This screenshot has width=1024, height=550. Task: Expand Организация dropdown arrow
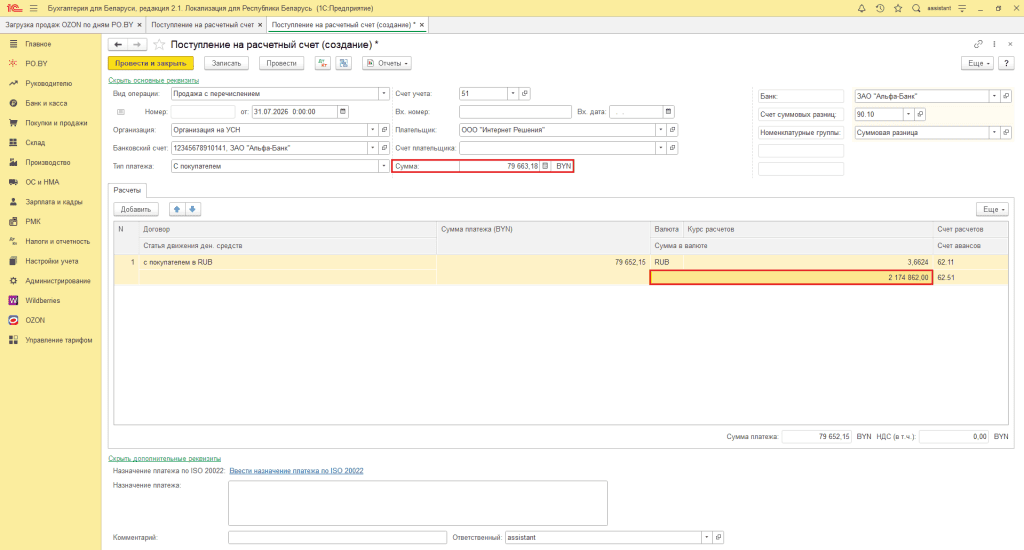tap(372, 130)
